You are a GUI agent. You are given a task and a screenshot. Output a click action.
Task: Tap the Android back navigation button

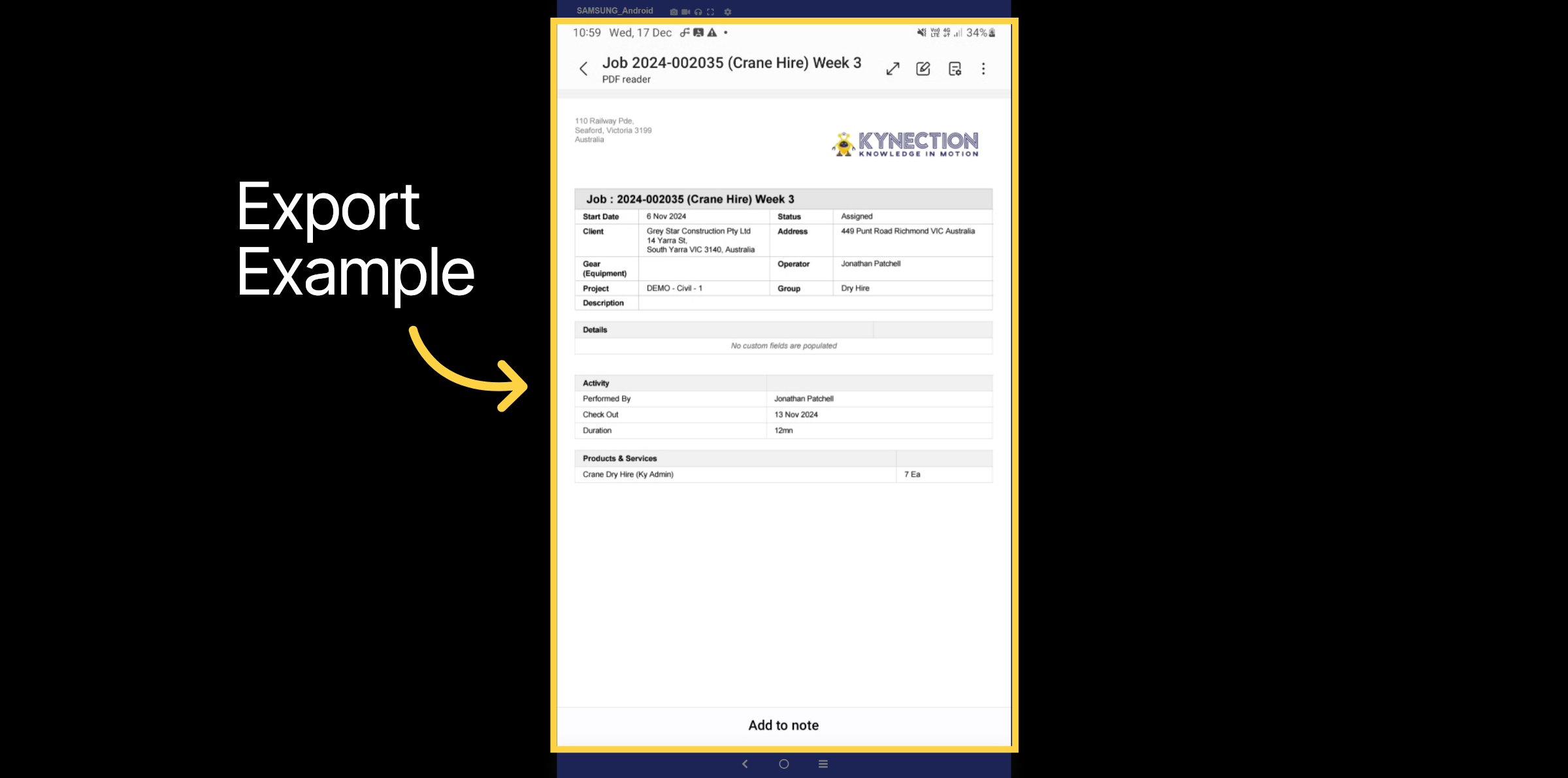pos(745,764)
